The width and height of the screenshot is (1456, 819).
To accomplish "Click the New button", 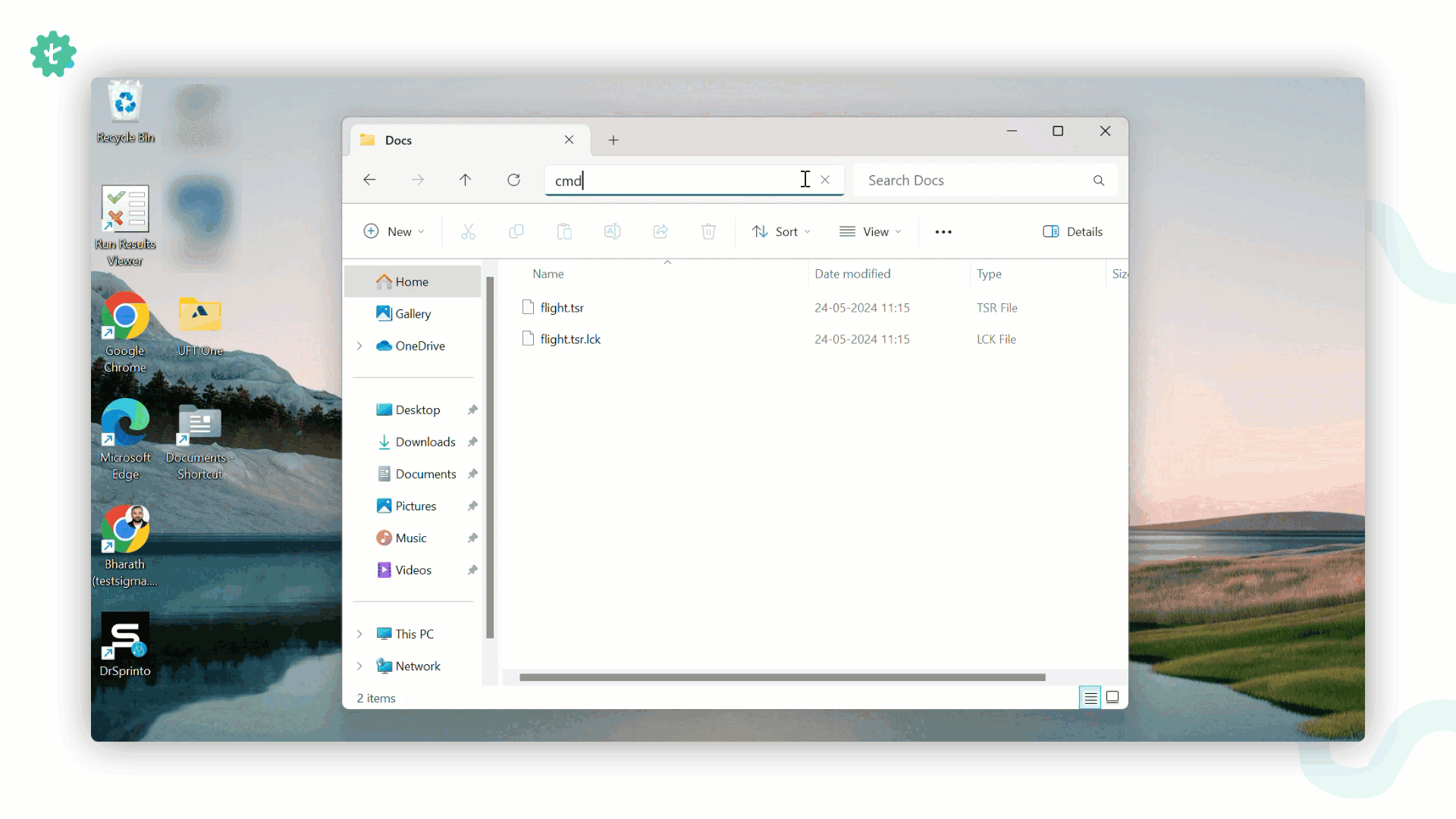I will [x=394, y=231].
